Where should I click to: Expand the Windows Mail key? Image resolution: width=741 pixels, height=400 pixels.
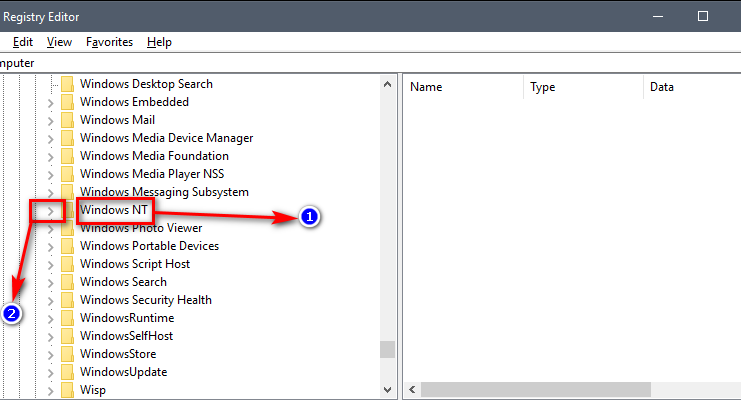[x=51, y=121]
